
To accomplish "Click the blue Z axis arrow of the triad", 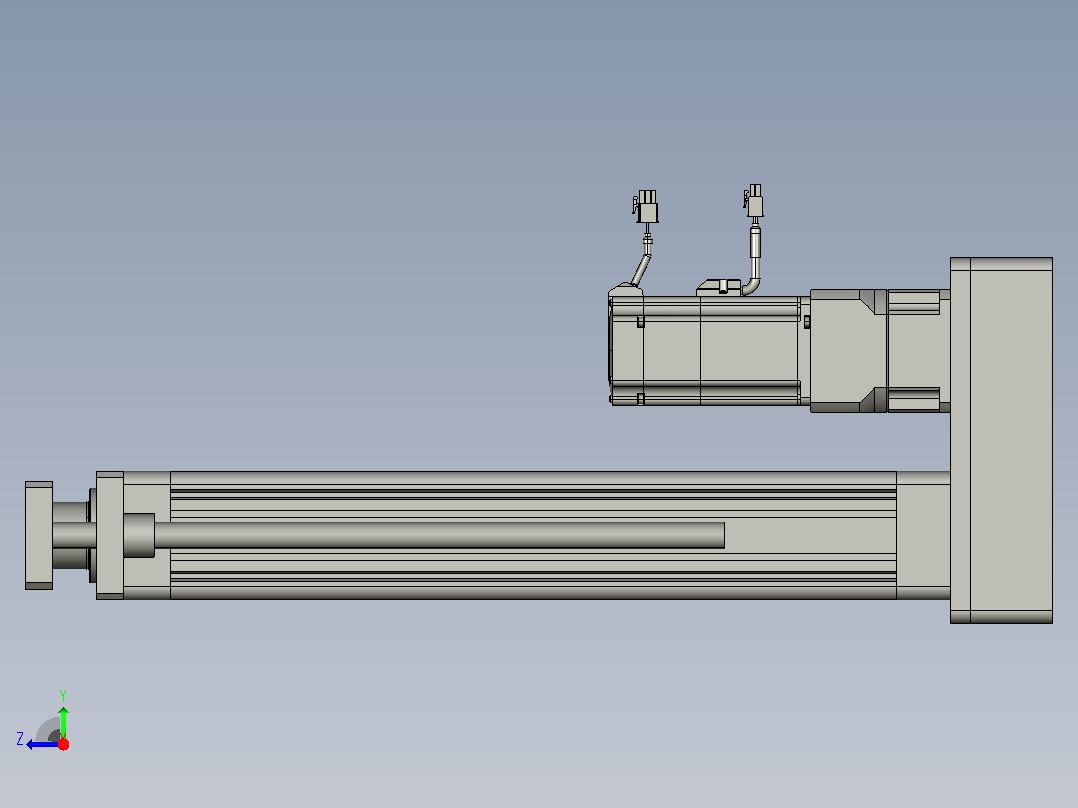I will click(x=43, y=745).
